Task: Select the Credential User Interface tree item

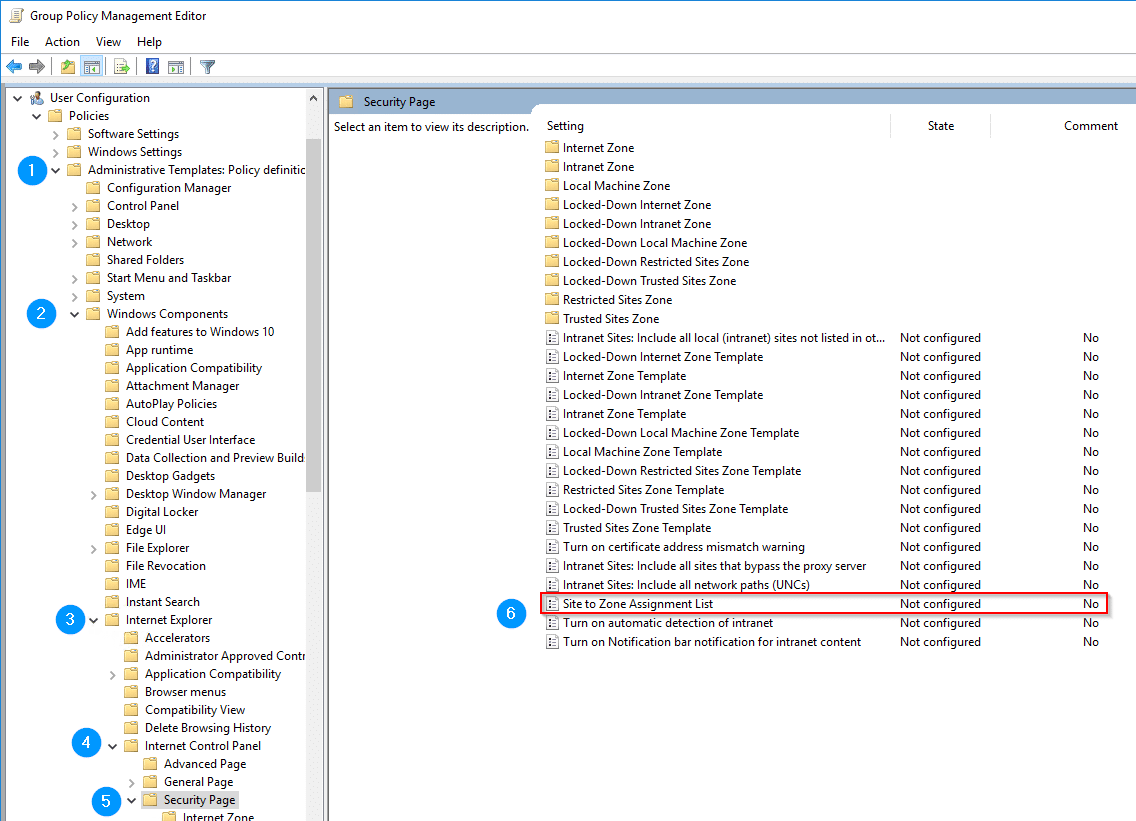Action: pos(191,439)
